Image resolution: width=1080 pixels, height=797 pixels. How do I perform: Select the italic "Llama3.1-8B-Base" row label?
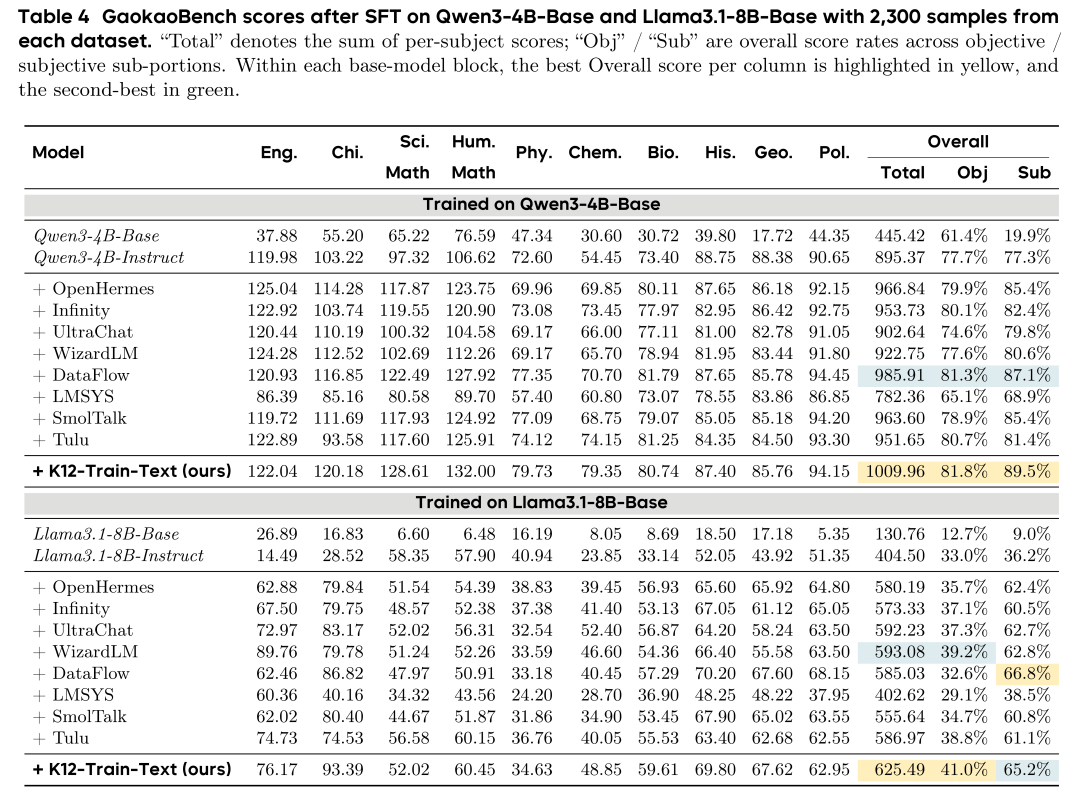pyautogui.click(x=106, y=534)
